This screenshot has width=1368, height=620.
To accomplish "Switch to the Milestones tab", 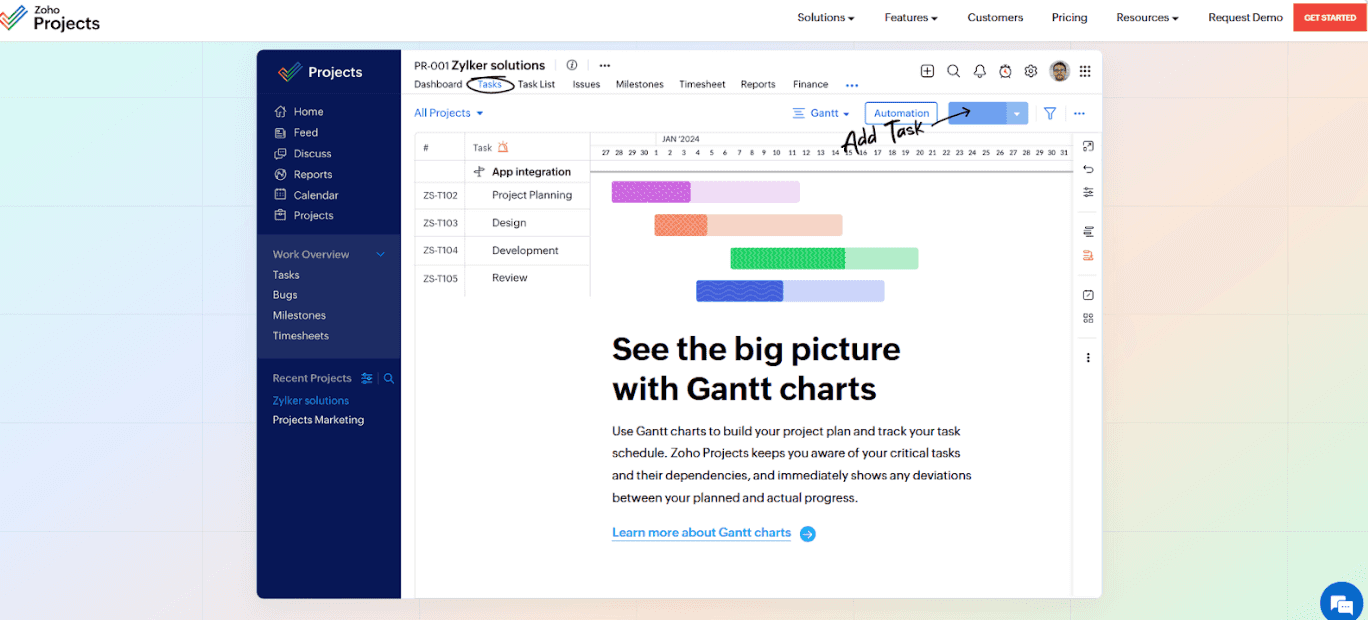I will pos(639,84).
